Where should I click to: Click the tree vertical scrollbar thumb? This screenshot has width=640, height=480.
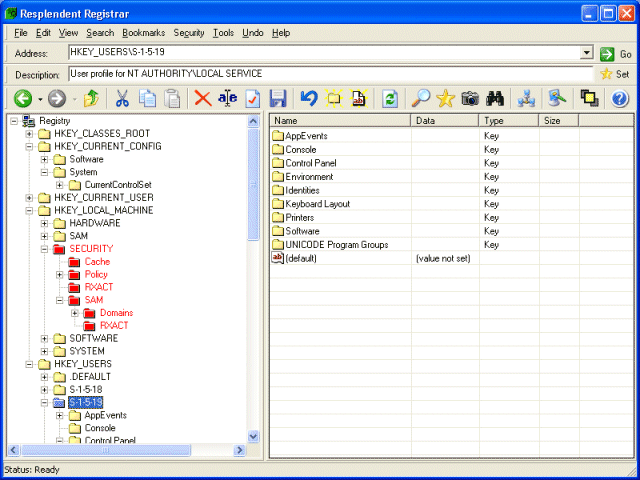(x=253, y=184)
